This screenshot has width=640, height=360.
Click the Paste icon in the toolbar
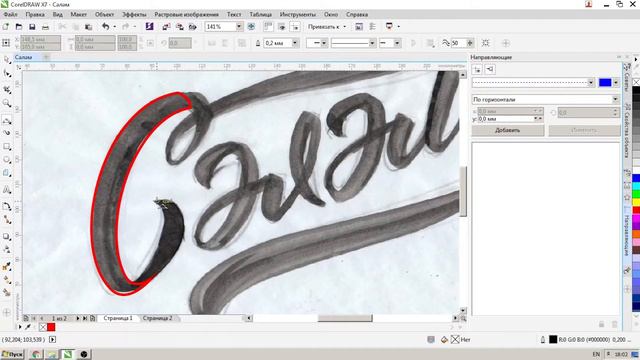coord(89,27)
